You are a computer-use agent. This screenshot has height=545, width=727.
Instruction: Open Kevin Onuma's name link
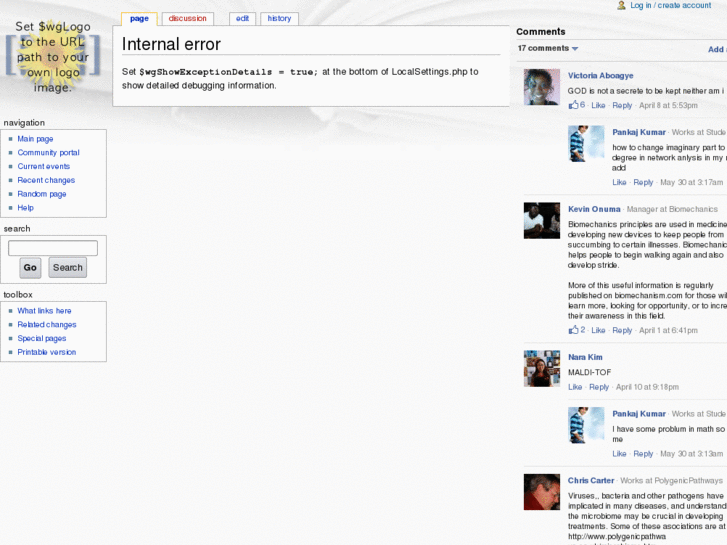(594, 209)
